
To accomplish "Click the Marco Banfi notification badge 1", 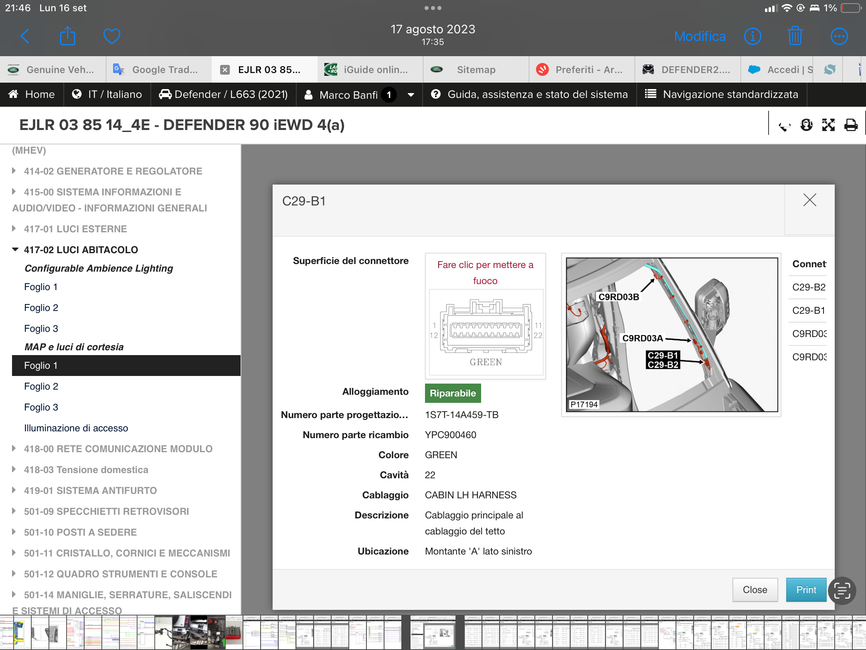I will pyautogui.click(x=389, y=94).
